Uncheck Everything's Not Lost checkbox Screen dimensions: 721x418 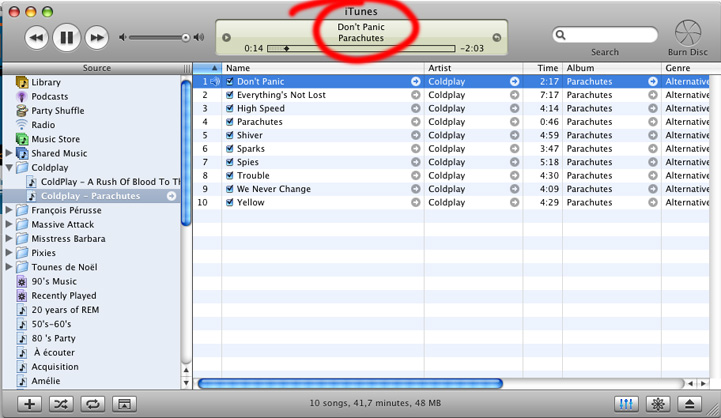pyautogui.click(x=229, y=95)
